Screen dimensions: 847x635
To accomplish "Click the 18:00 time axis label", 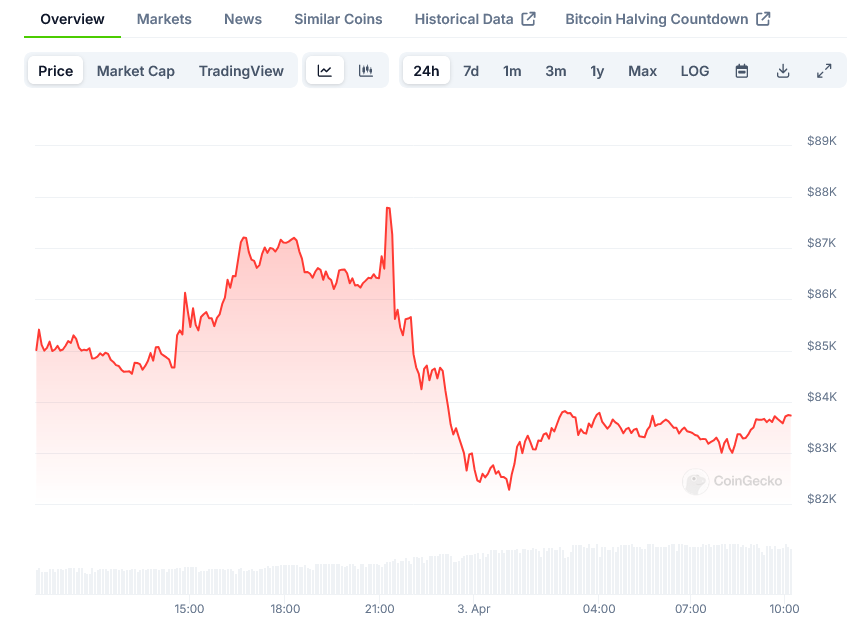I will pyautogui.click(x=285, y=609).
